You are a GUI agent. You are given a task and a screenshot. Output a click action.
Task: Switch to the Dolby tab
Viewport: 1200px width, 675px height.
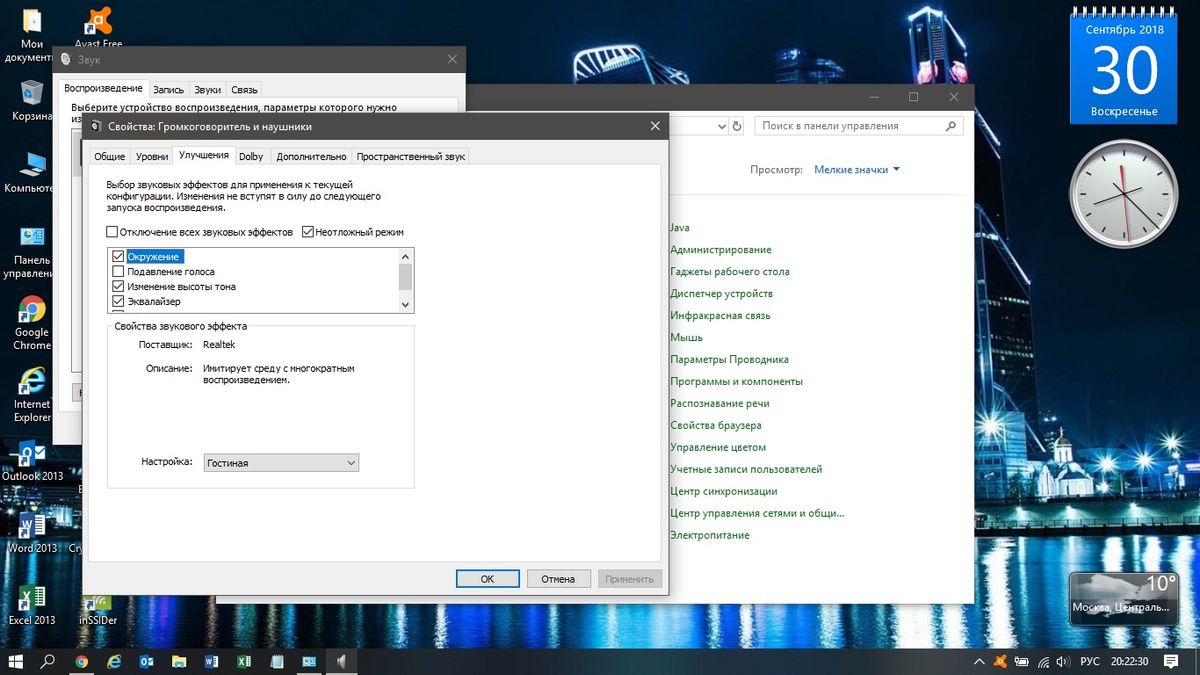tap(251, 156)
